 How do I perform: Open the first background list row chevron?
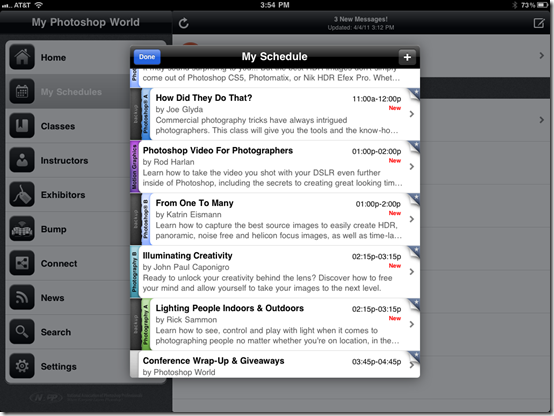pyautogui.click(x=542, y=55)
